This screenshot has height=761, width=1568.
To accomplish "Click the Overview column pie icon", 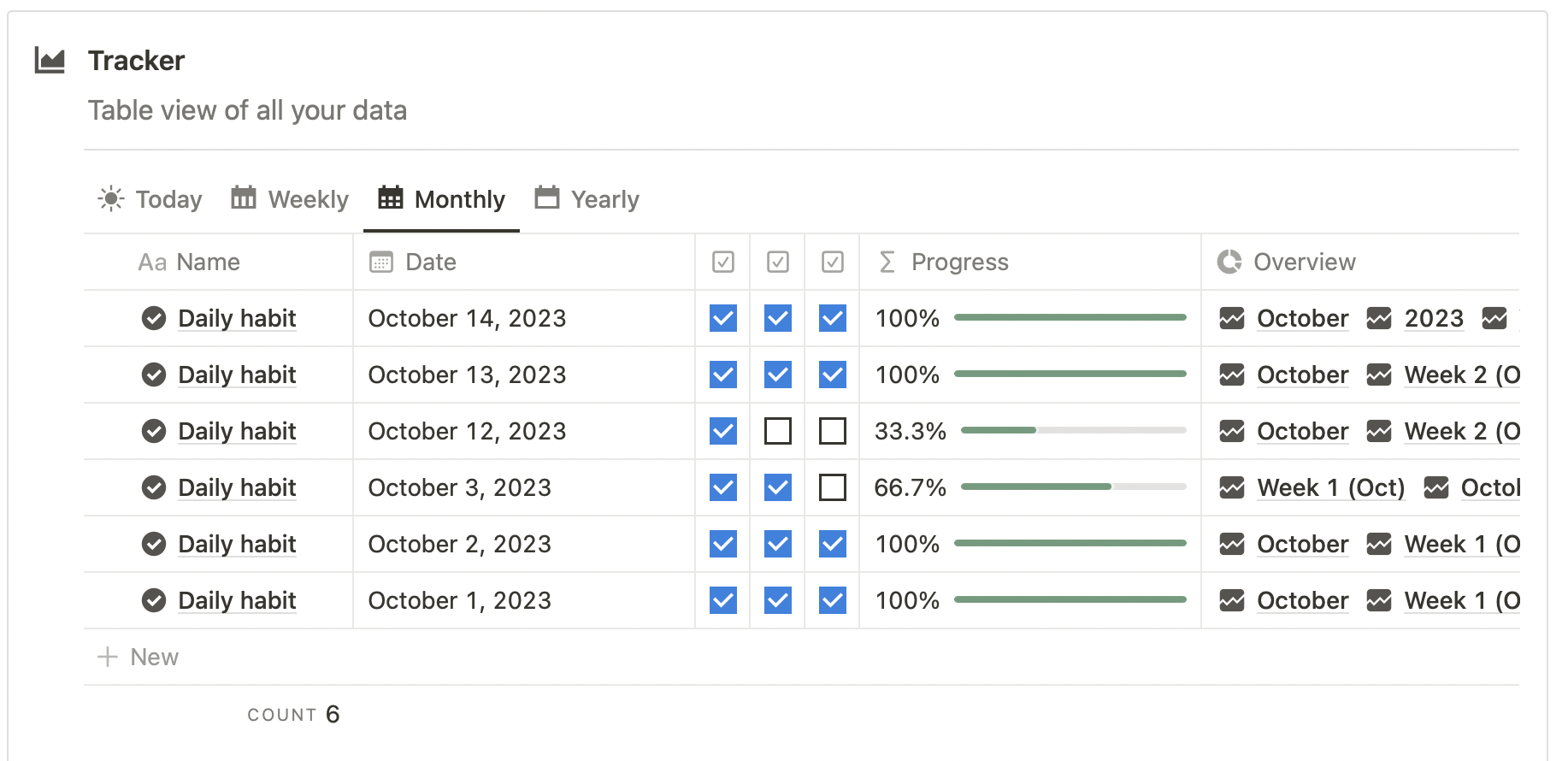I will (x=1229, y=262).
